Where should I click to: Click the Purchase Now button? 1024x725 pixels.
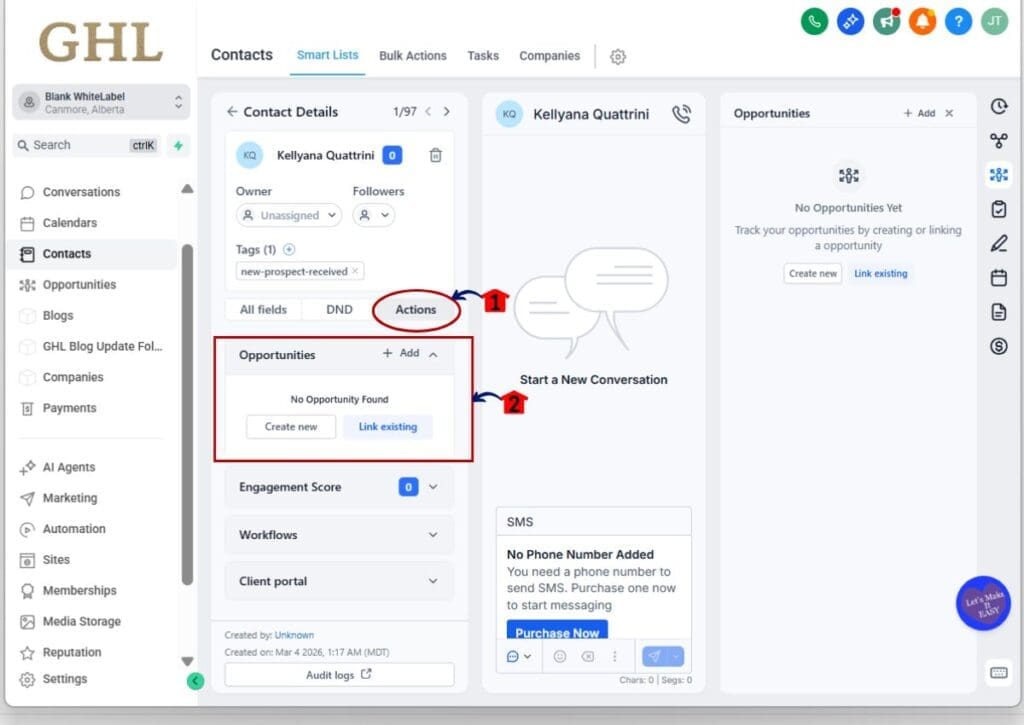(x=557, y=632)
